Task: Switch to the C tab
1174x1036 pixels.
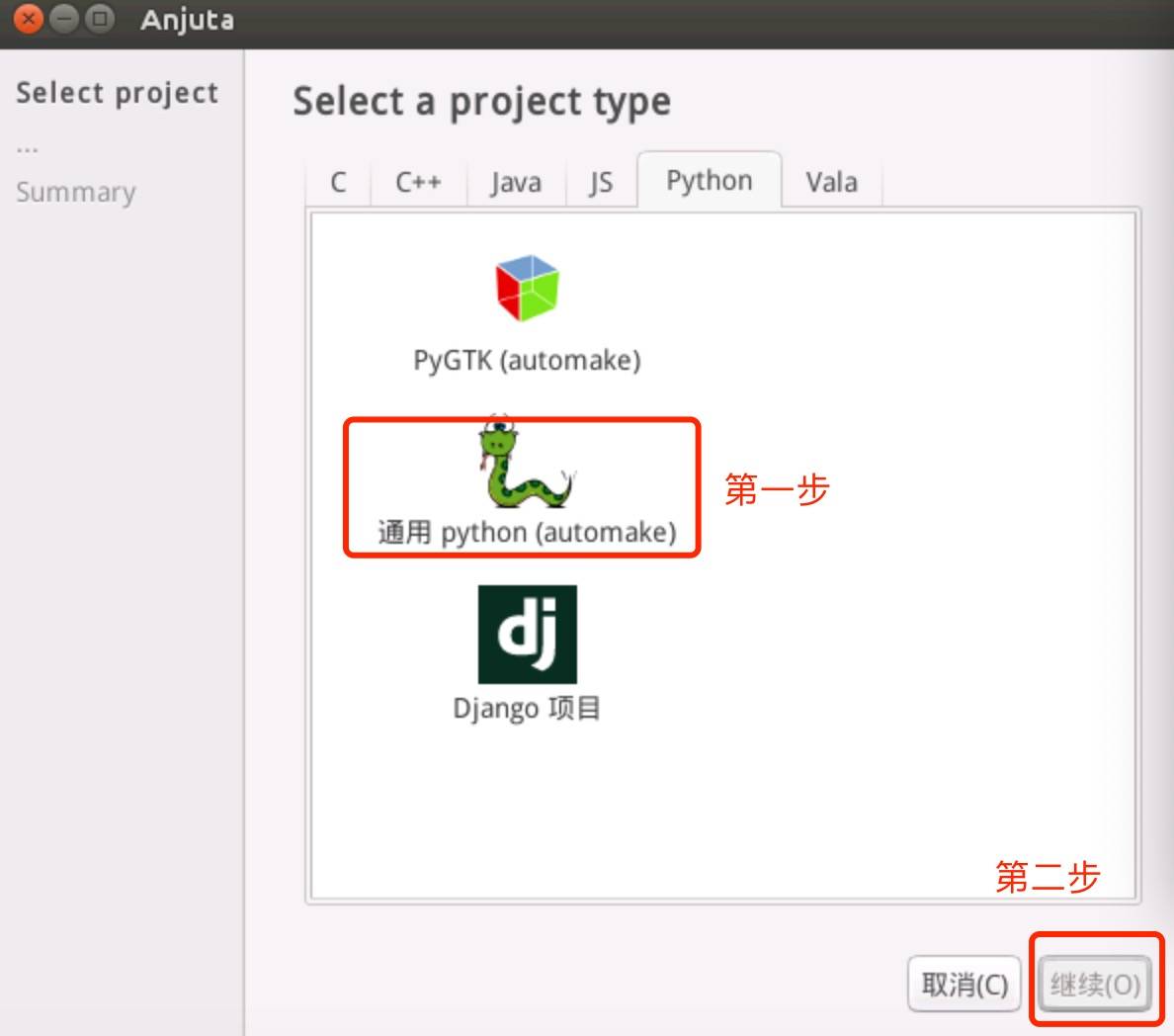Action: [x=338, y=182]
